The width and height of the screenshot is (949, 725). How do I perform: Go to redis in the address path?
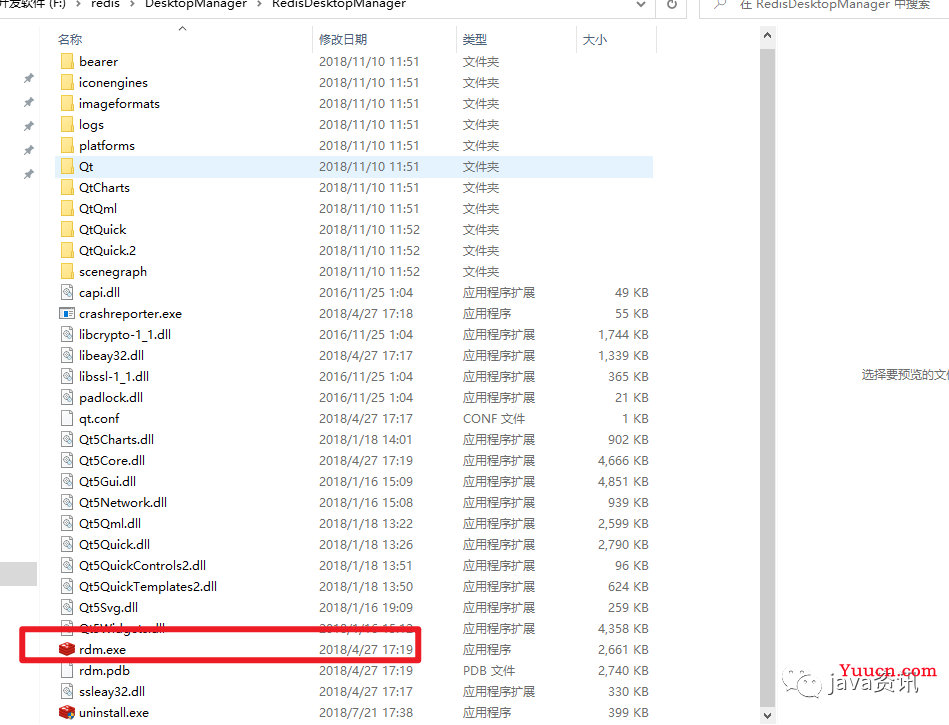tap(105, 4)
